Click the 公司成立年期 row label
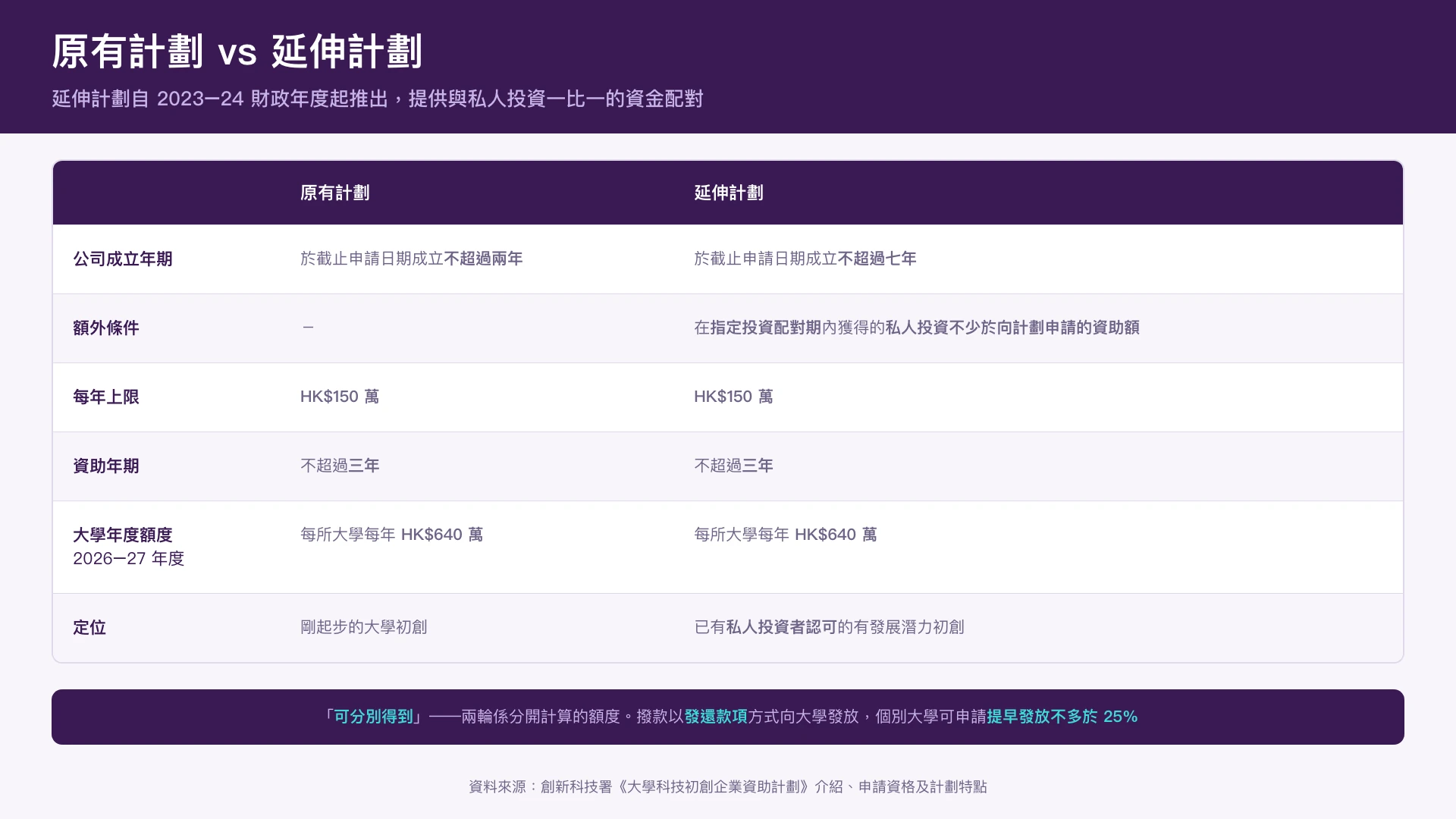The image size is (1456, 819). (x=123, y=259)
